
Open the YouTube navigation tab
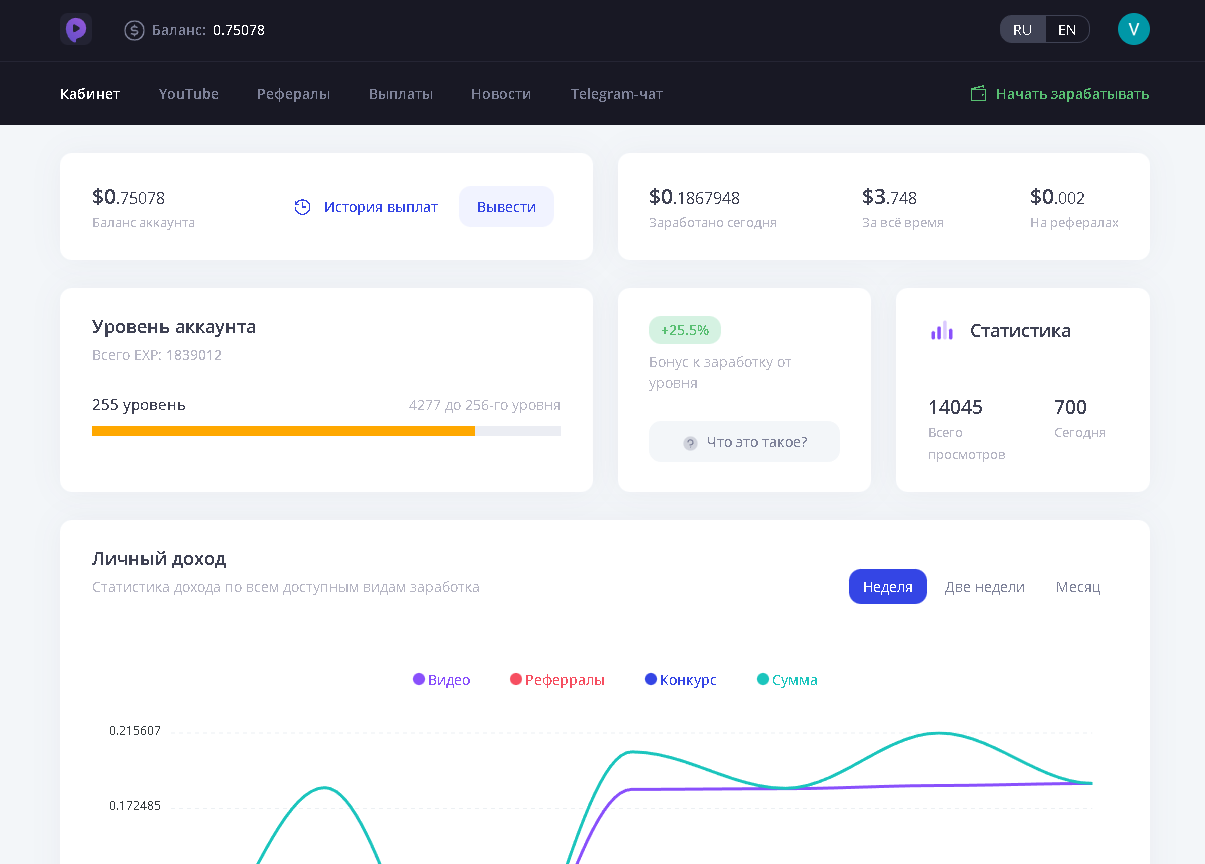189,94
